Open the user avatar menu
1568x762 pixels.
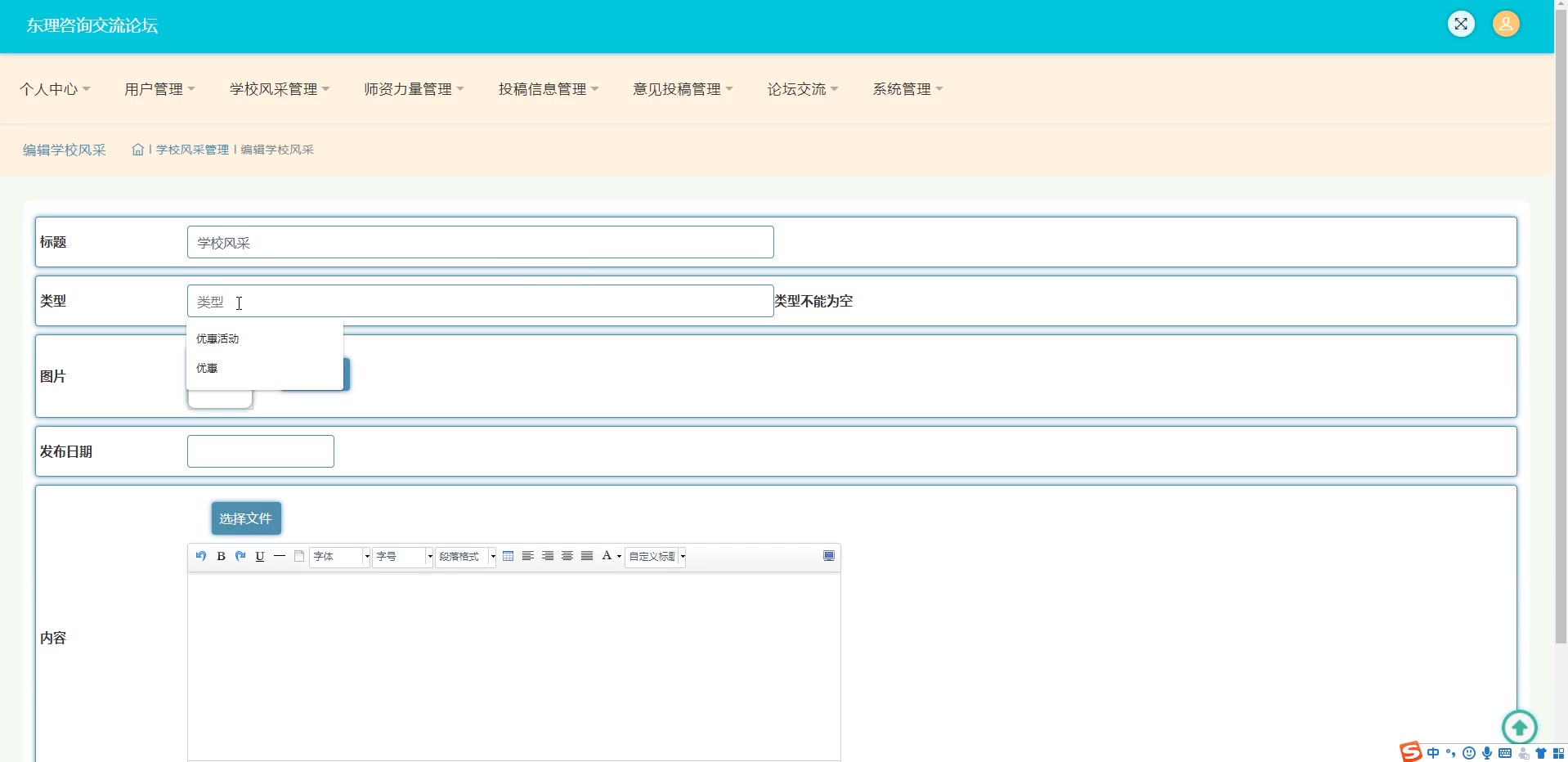tap(1506, 24)
